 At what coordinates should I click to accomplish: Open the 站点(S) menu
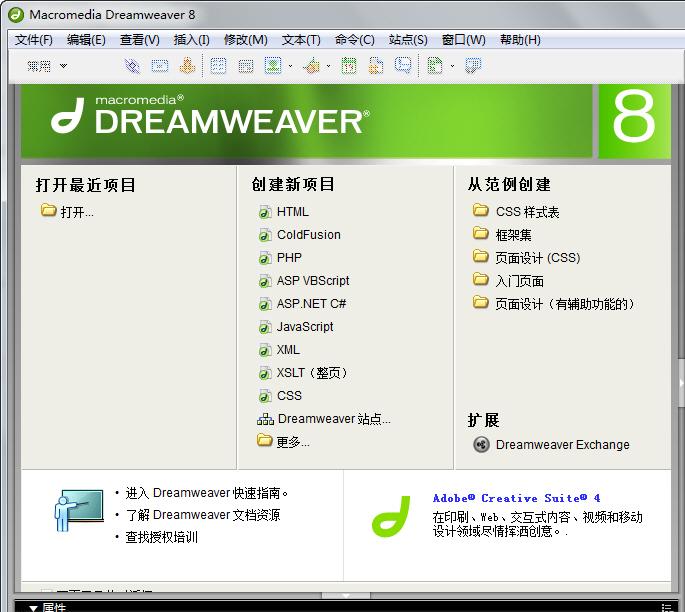click(408, 40)
